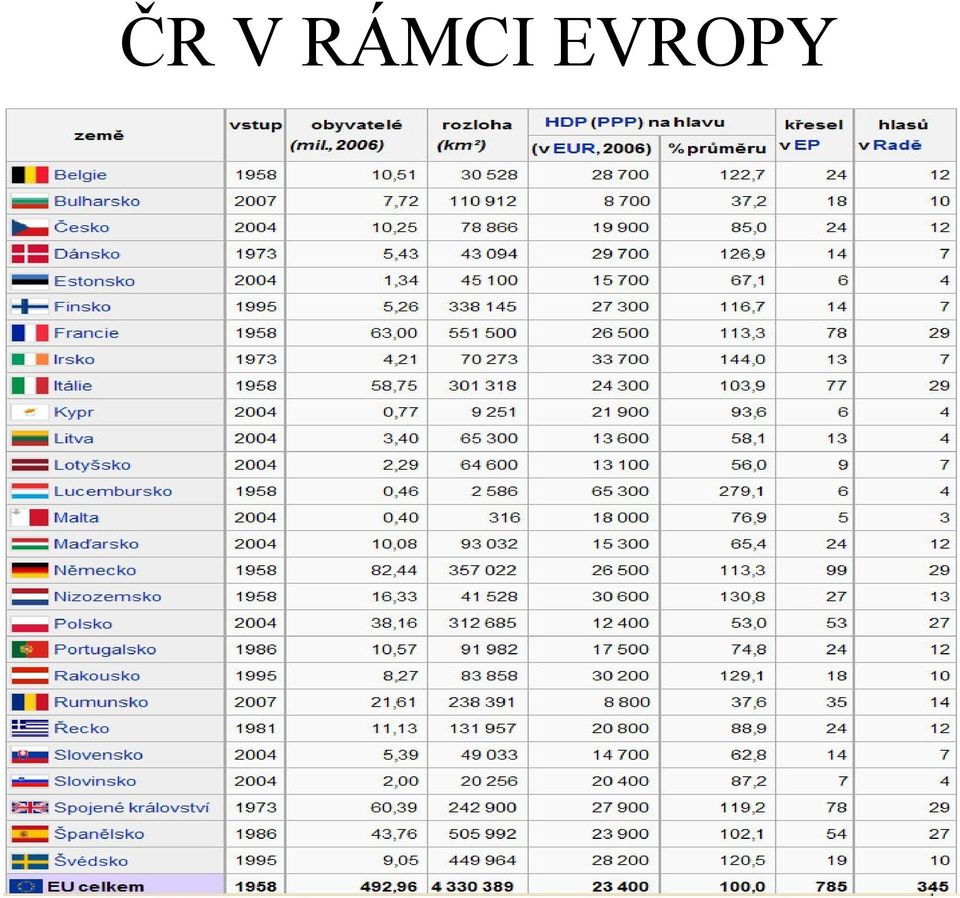Click the Danish flag beside Dánsko

click(x=29, y=254)
